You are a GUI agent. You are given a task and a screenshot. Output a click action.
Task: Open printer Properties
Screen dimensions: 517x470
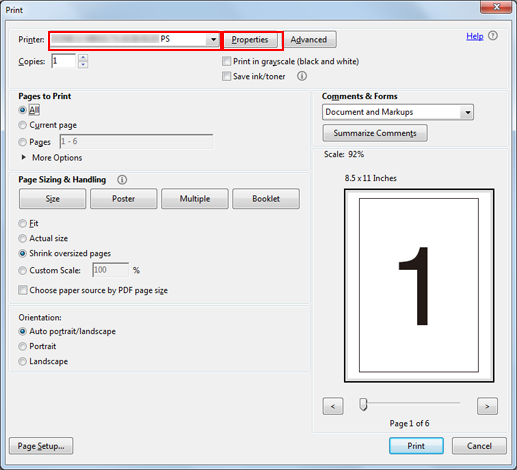pos(250,40)
